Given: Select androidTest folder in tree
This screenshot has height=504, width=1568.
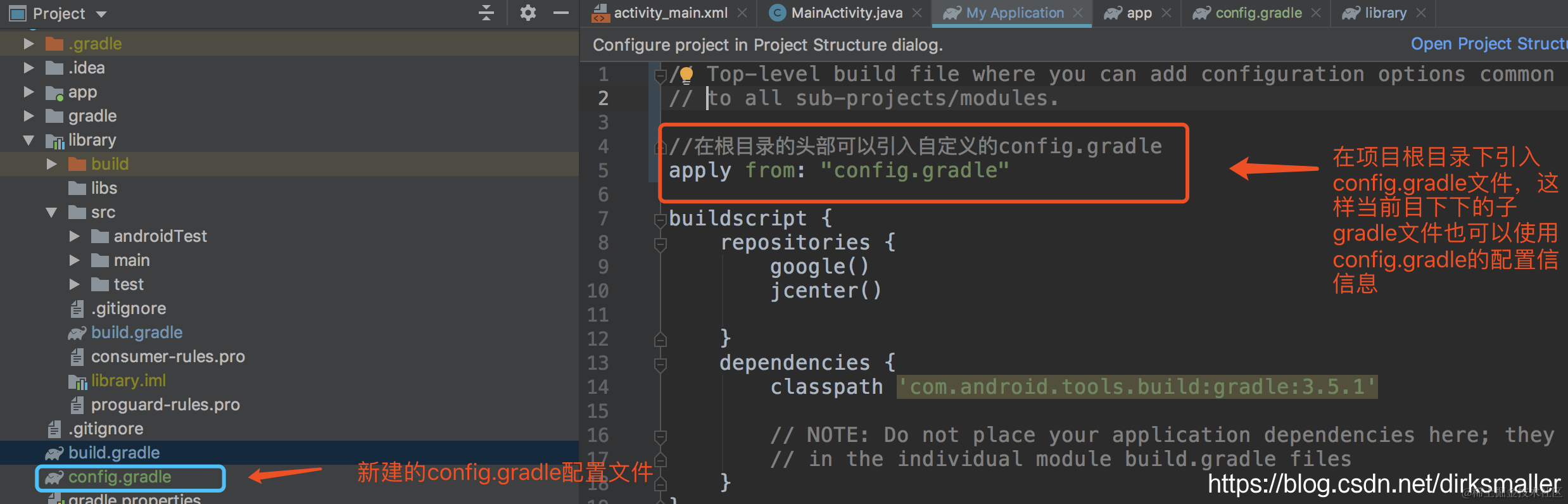Looking at the screenshot, I should click(x=160, y=236).
